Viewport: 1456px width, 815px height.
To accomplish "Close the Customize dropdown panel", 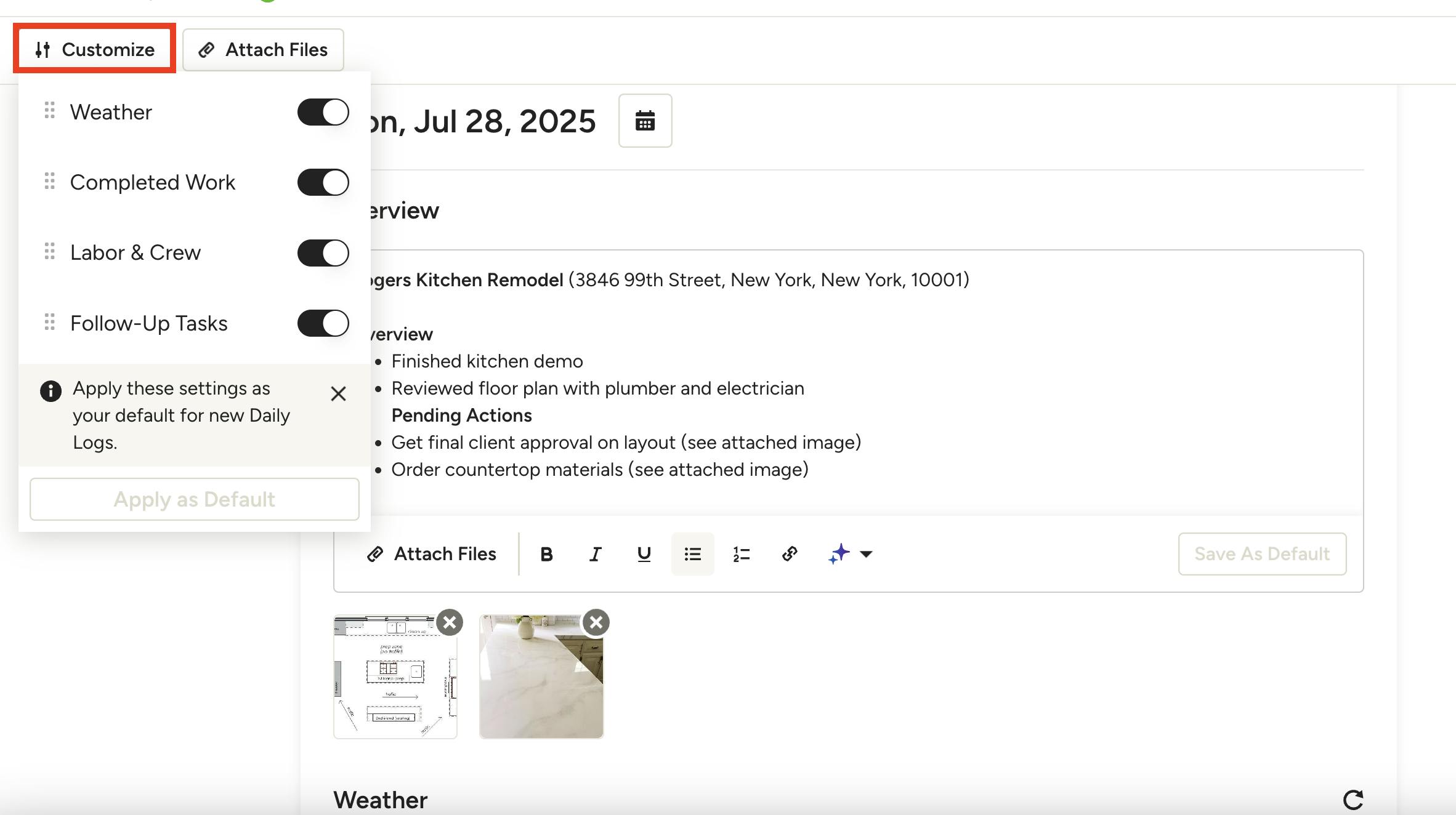I will click(x=95, y=49).
